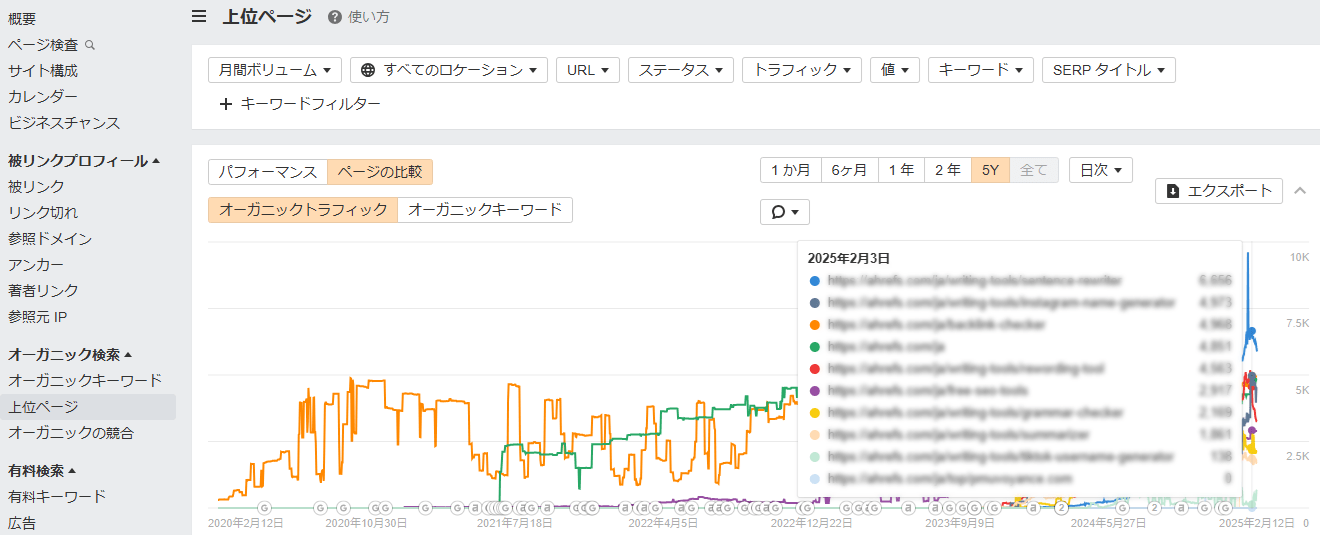Open the comment bubble dropdown
1320x535 pixels.
pyautogui.click(x=785, y=212)
